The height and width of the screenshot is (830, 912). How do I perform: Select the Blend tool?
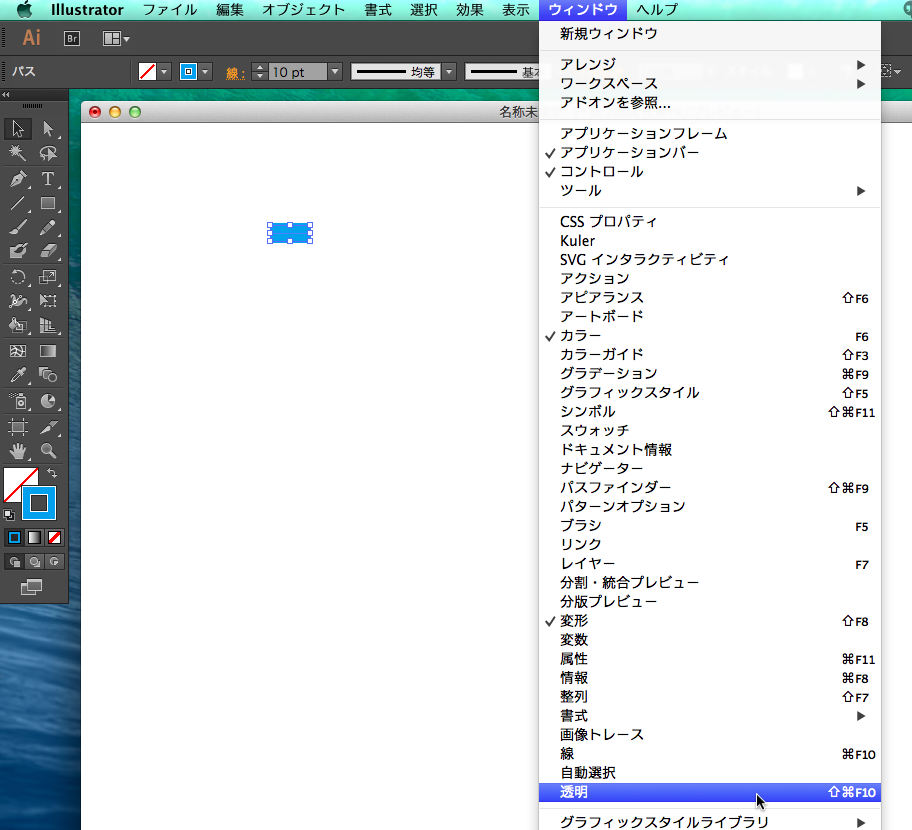[48, 375]
